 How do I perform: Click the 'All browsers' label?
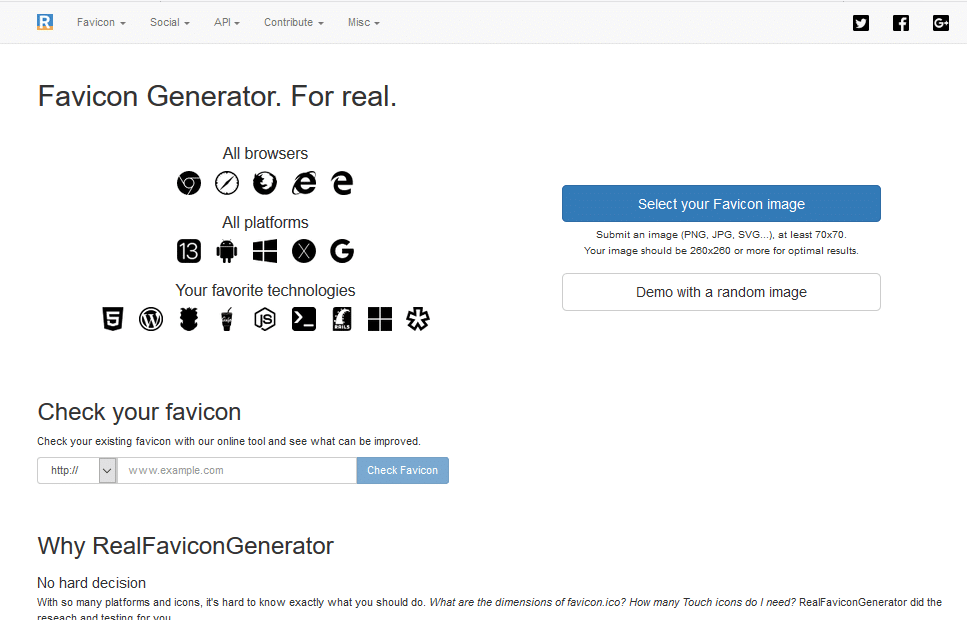coord(265,154)
